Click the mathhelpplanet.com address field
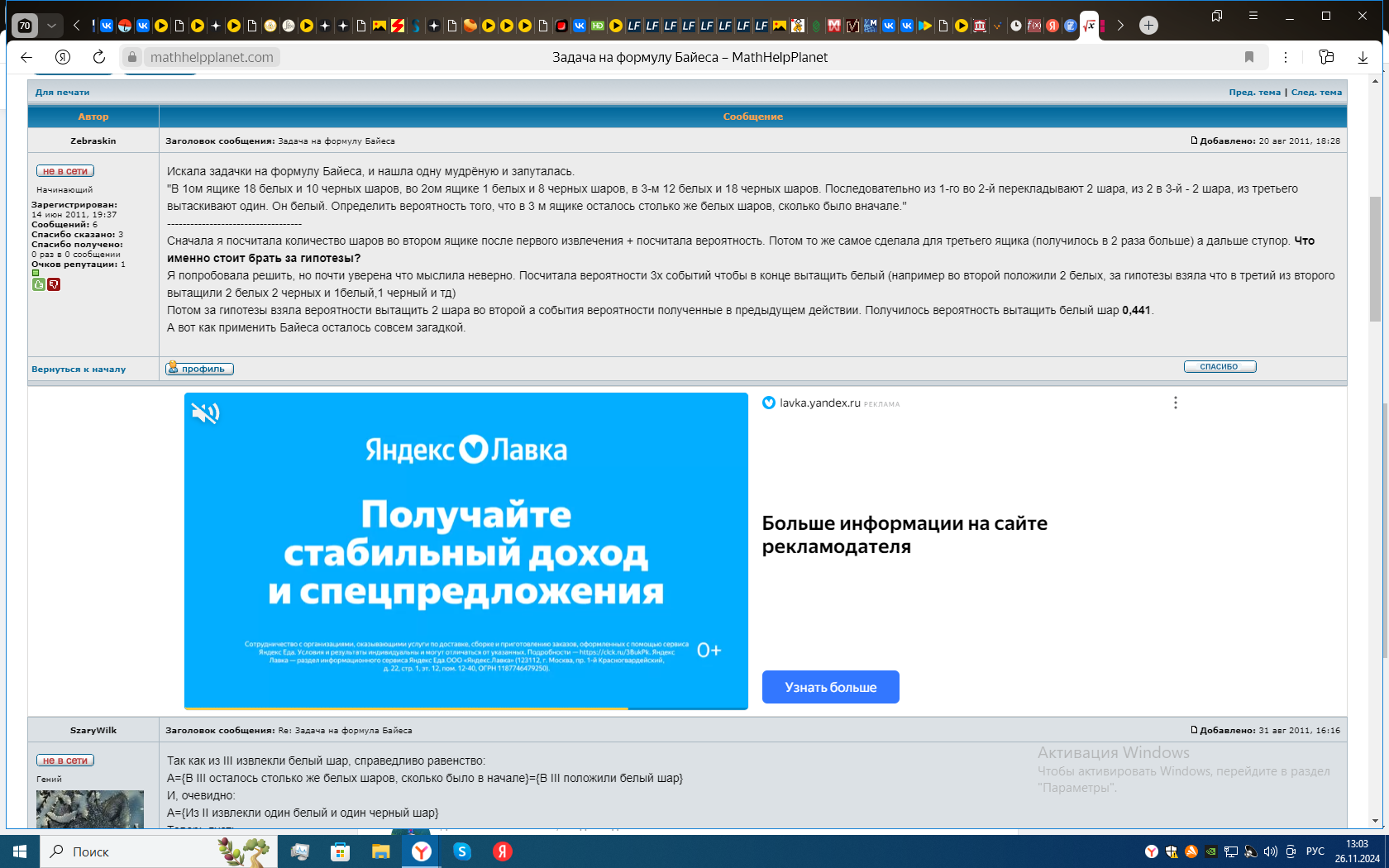 [x=212, y=57]
